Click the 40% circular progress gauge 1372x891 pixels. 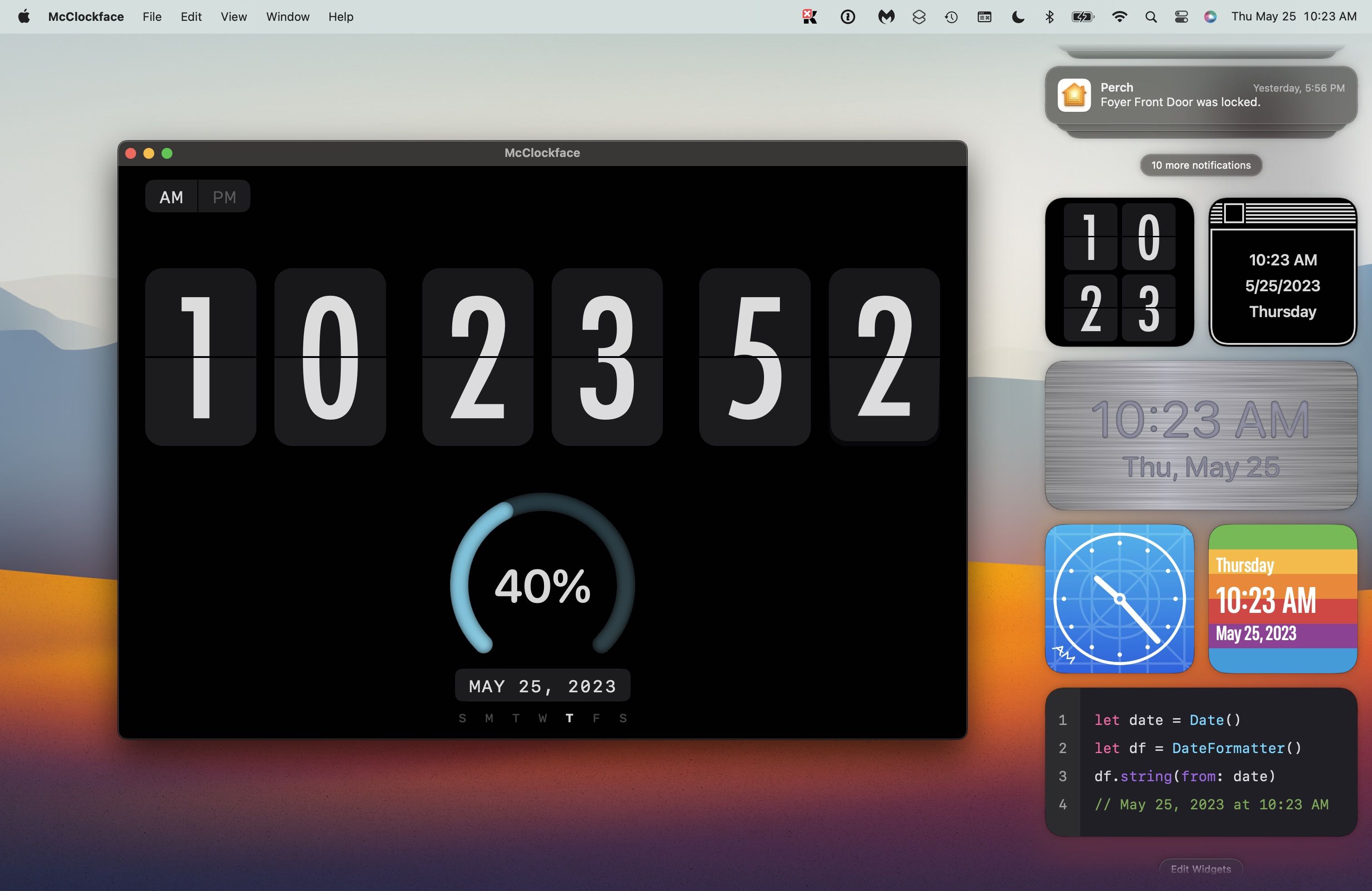[x=543, y=585]
